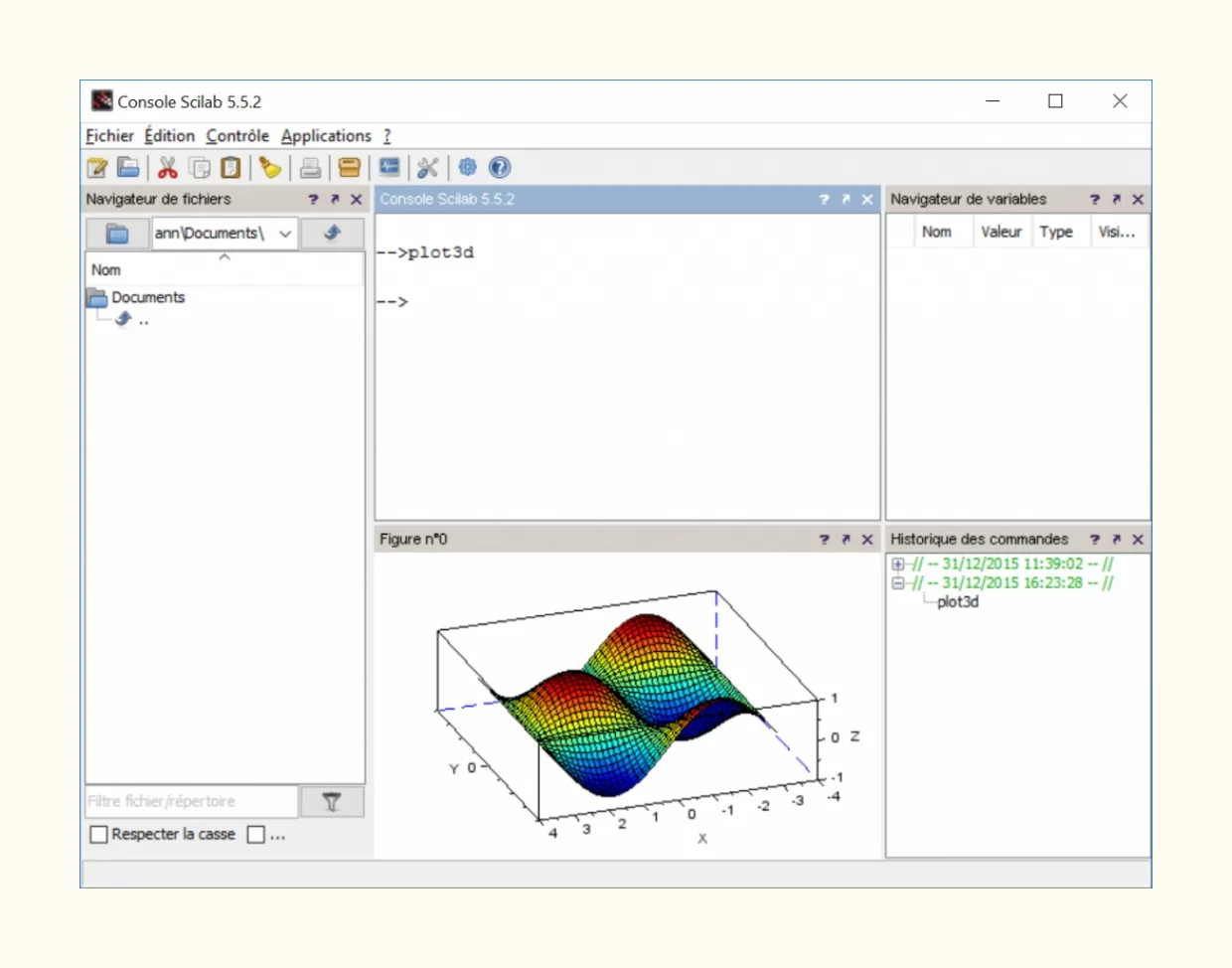Screen dimensions: 1232x968
Task: Click the filter funnel button
Action: tap(332, 802)
